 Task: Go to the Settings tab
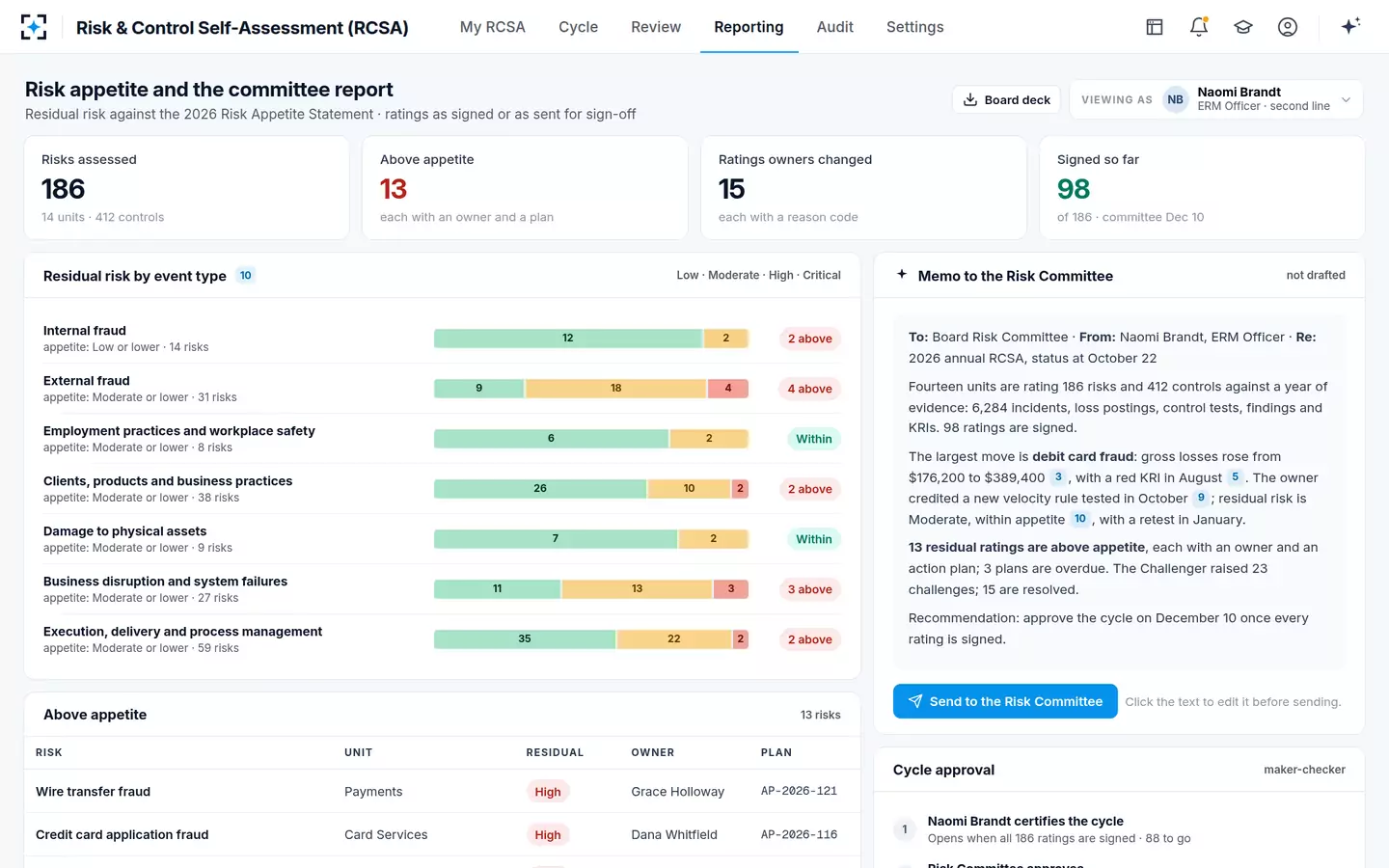tap(915, 27)
